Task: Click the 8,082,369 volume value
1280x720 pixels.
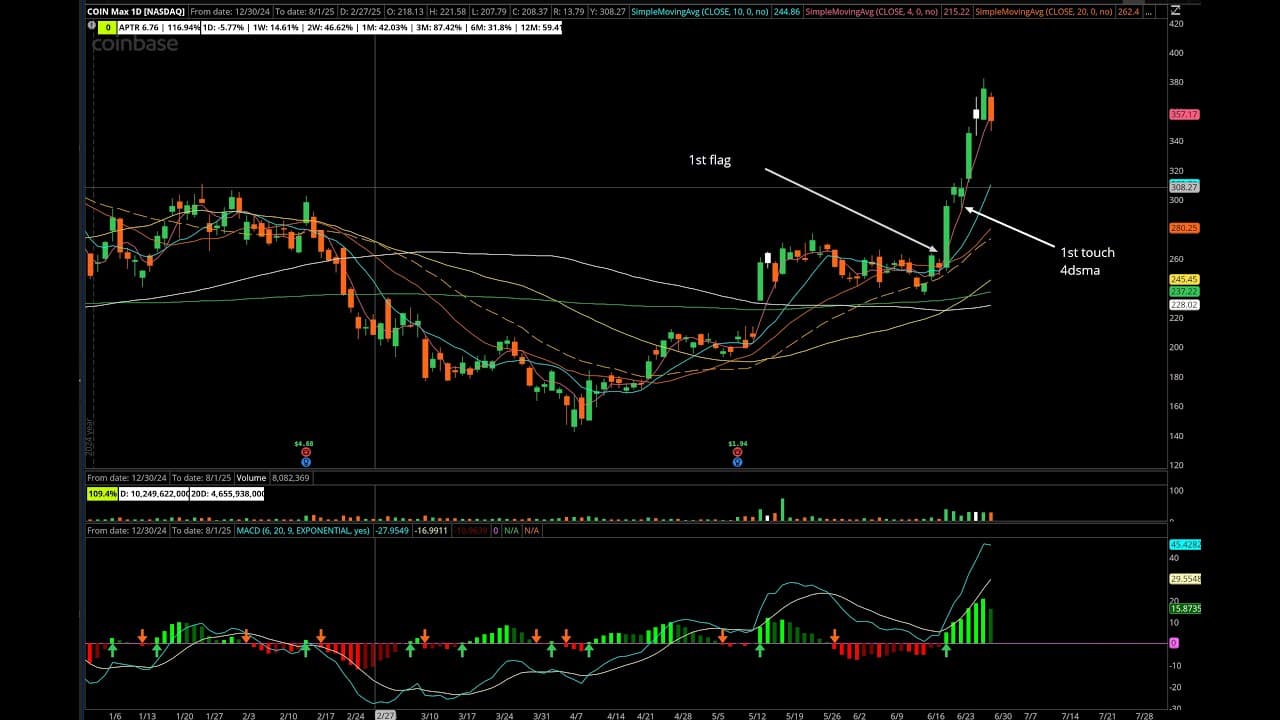Action: point(291,478)
